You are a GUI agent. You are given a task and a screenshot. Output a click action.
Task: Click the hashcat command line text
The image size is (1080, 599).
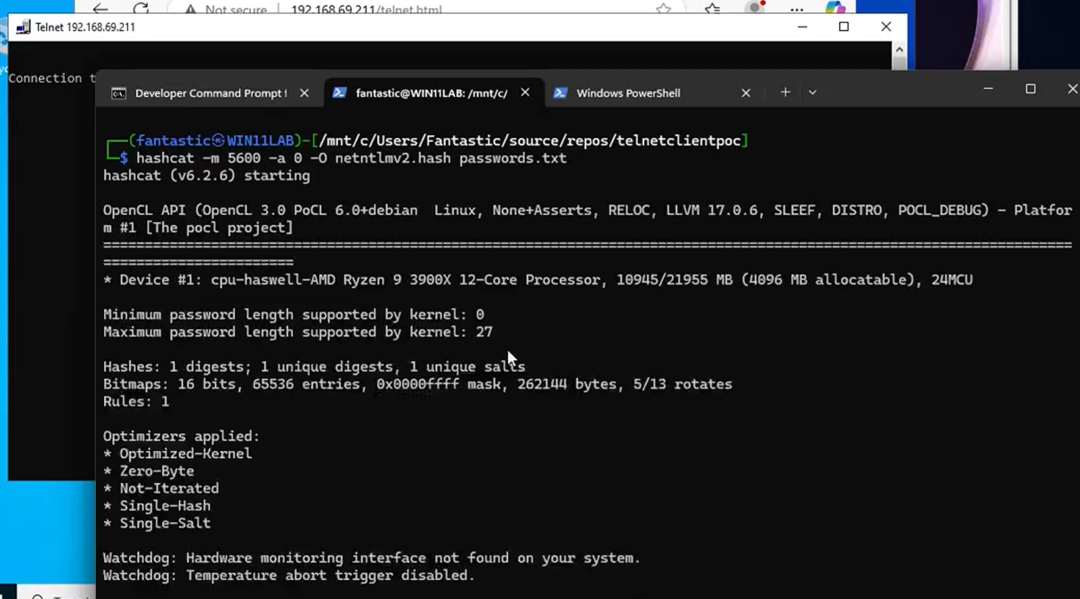coord(351,158)
